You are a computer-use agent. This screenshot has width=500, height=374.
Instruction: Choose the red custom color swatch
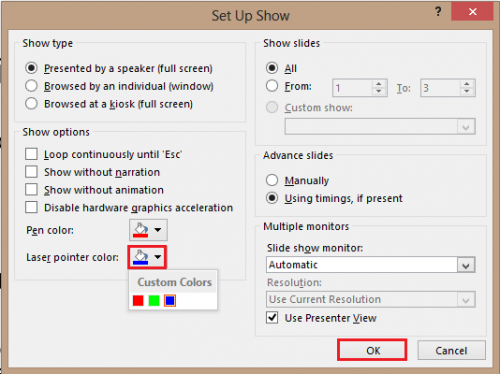click(x=138, y=300)
